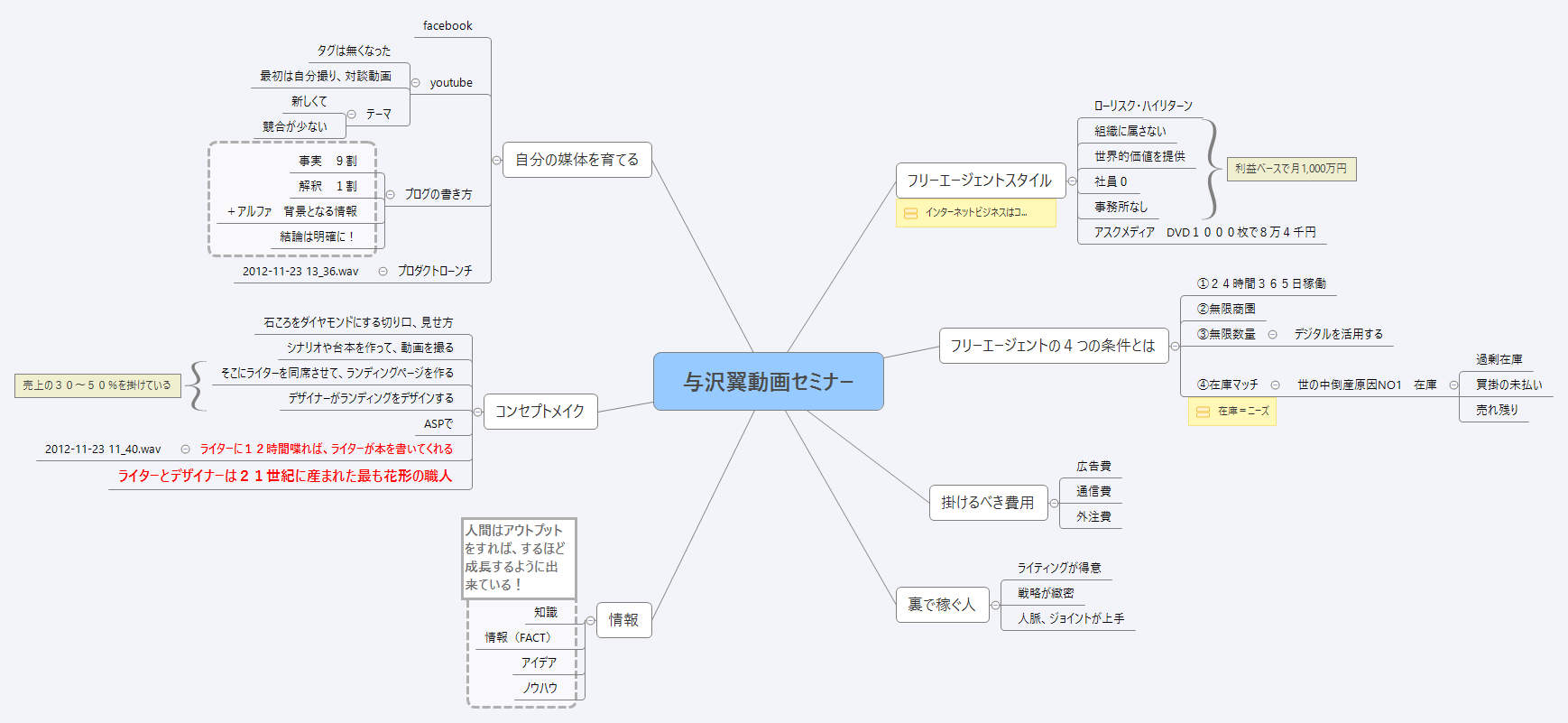Open the 2012-11-23 13_36.wav attachment
The width and height of the screenshot is (1568, 723).
[x=300, y=271]
